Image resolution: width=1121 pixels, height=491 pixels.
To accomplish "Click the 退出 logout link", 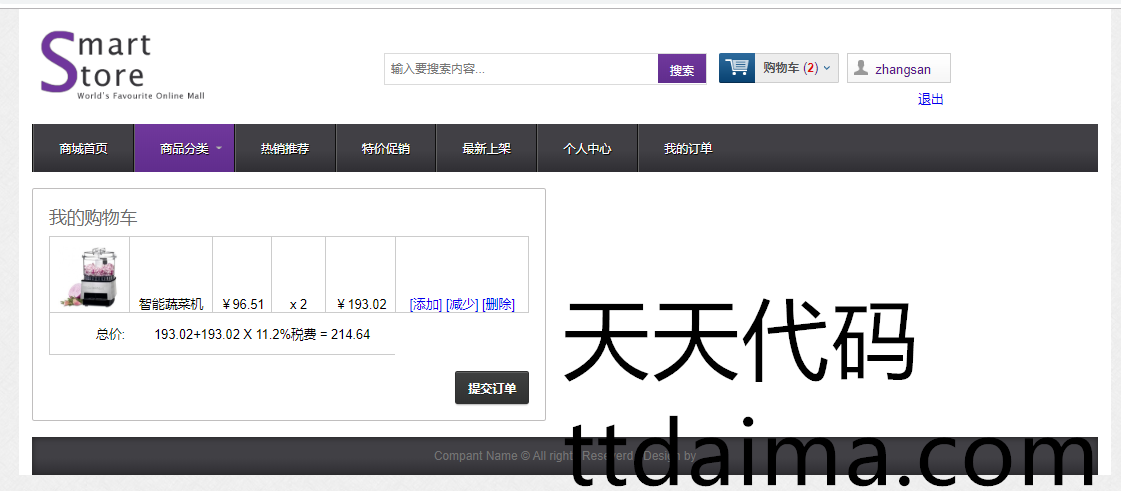I will 930,99.
